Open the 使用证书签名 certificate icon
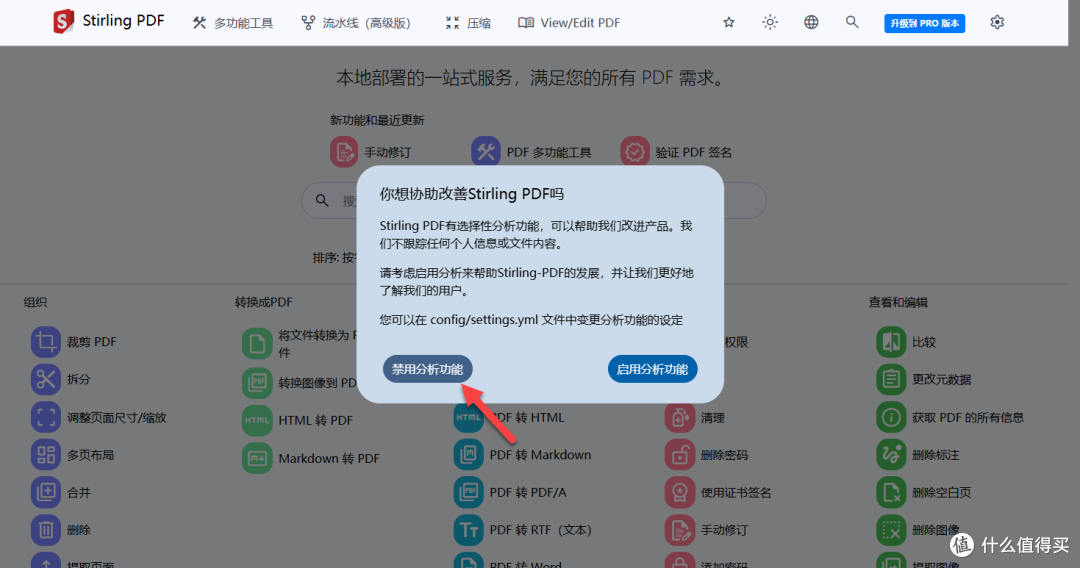The image size is (1080, 568). (x=679, y=492)
